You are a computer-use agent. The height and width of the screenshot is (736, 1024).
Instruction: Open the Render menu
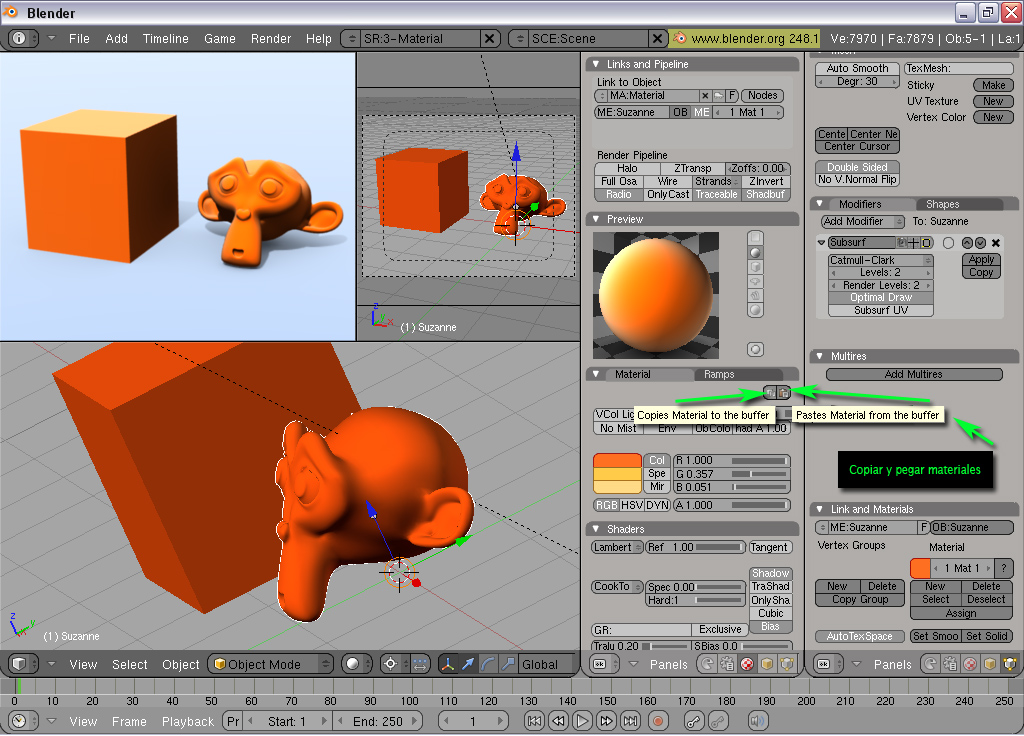tap(270, 39)
